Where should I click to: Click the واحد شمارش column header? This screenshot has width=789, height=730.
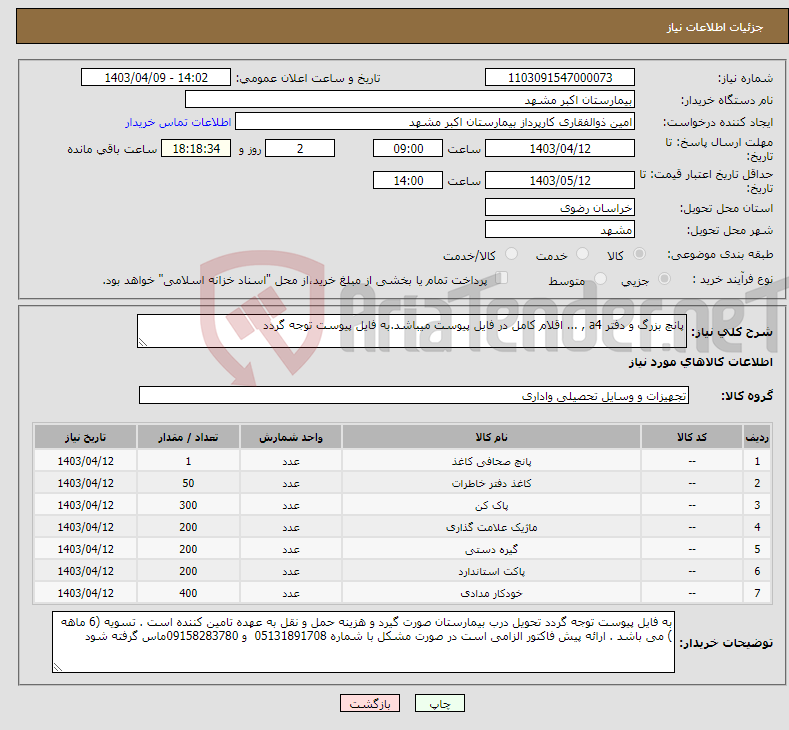(x=291, y=437)
